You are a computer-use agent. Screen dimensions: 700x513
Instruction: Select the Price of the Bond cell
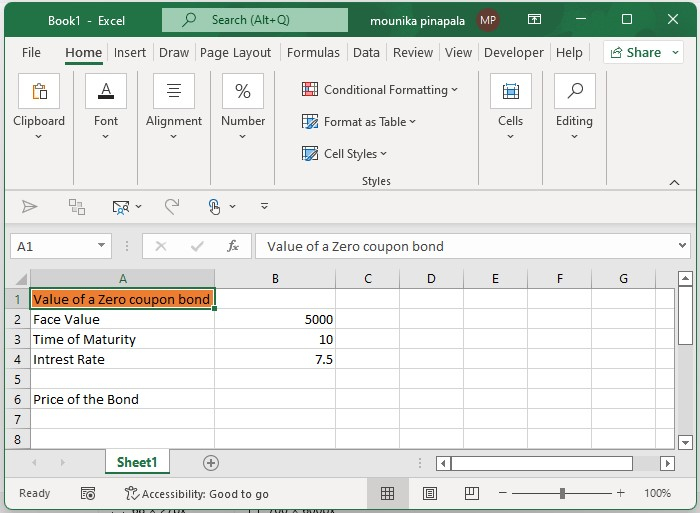122,399
